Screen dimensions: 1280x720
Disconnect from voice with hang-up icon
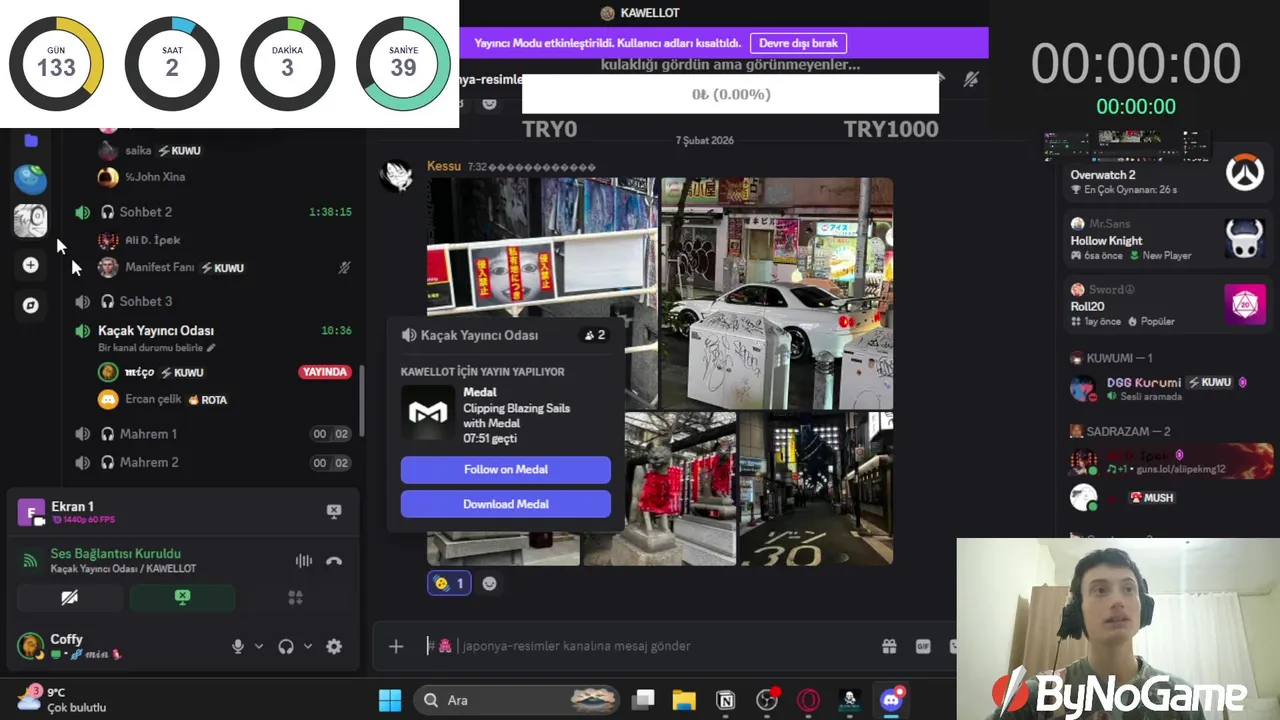point(334,561)
